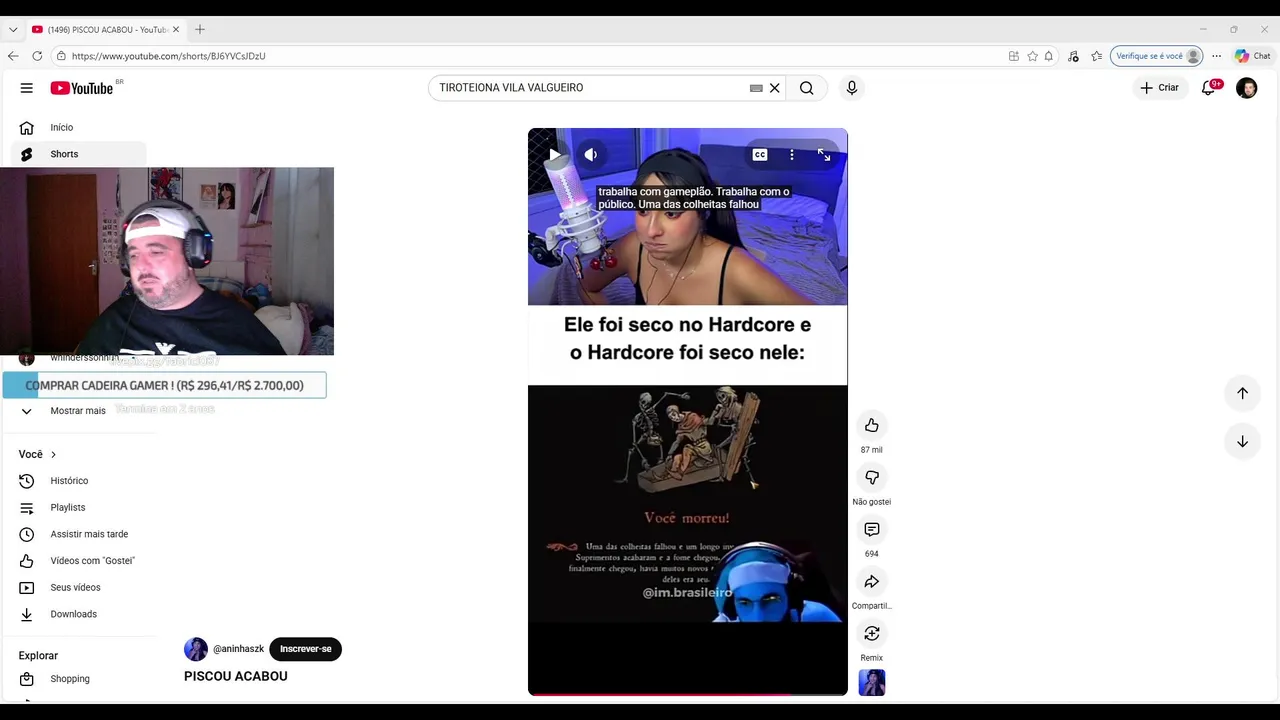Image resolution: width=1280 pixels, height=720 pixels.
Task: Reload the page
Action: (37, 56)
